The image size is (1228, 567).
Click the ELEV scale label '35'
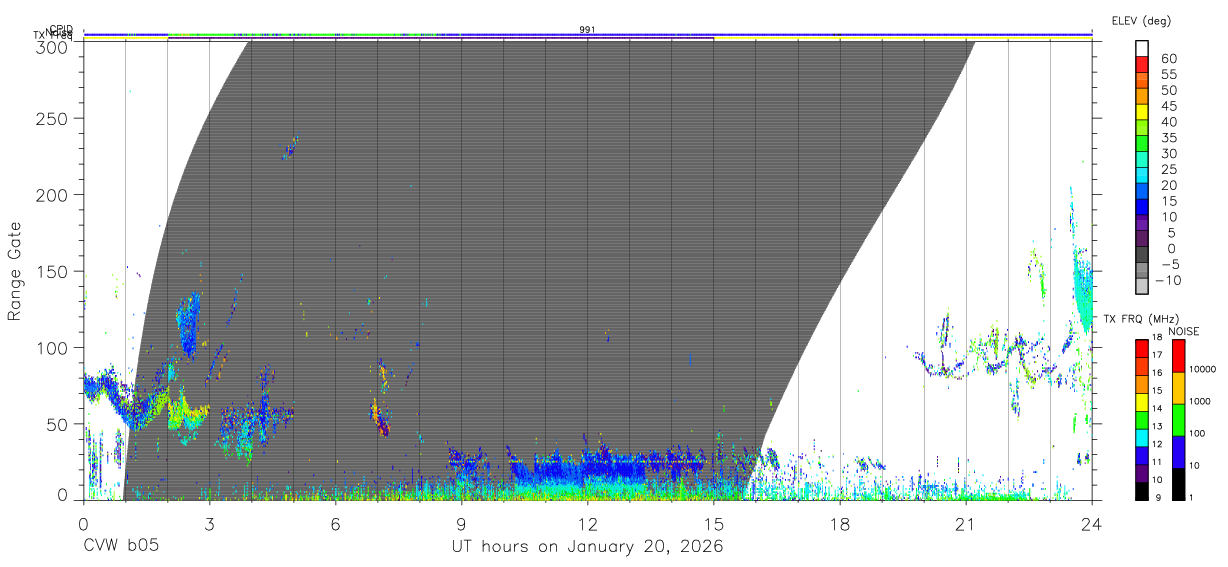pyautogui.click(x=1168, y=138)
